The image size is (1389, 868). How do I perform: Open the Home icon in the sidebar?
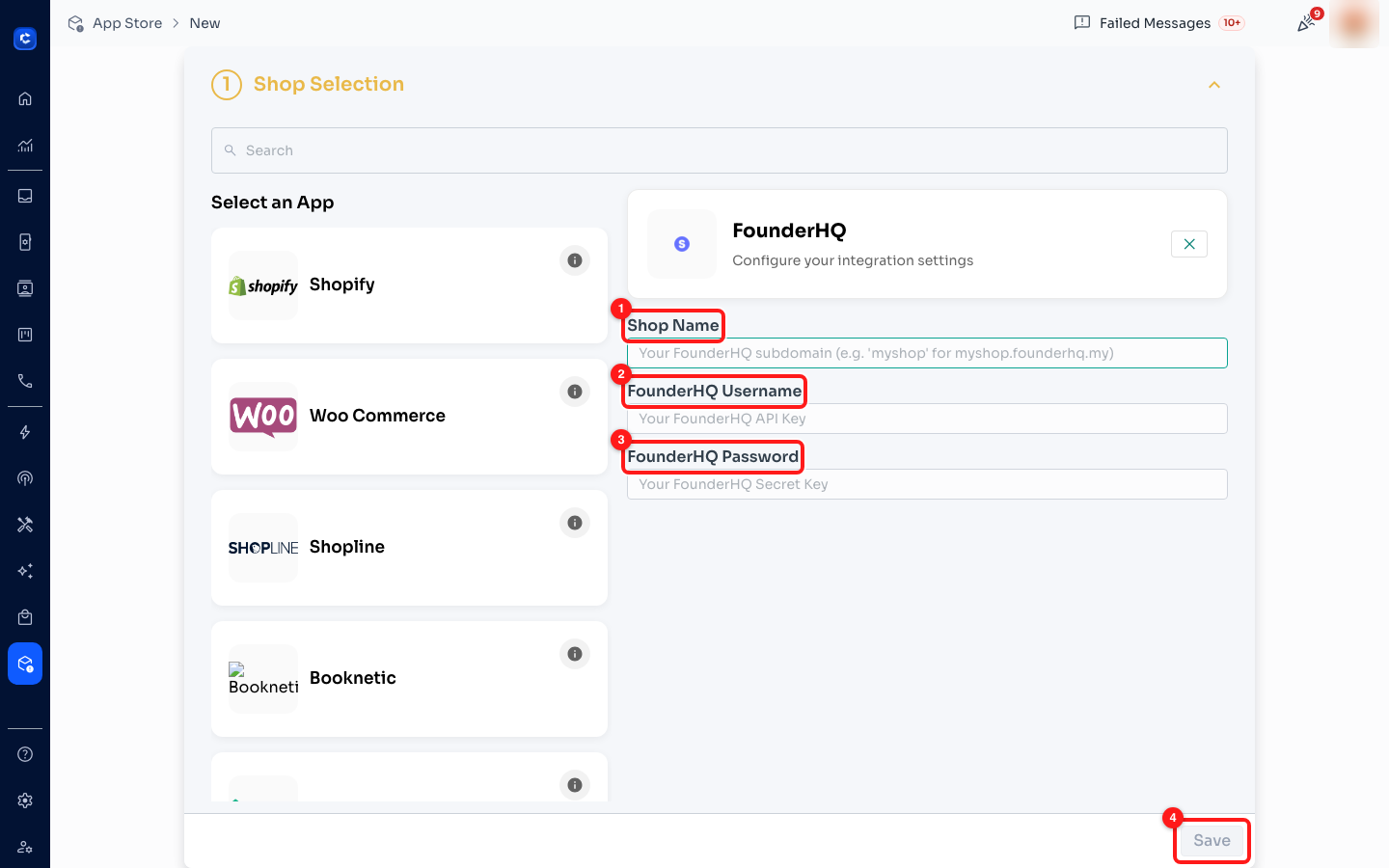pos(25,98)
